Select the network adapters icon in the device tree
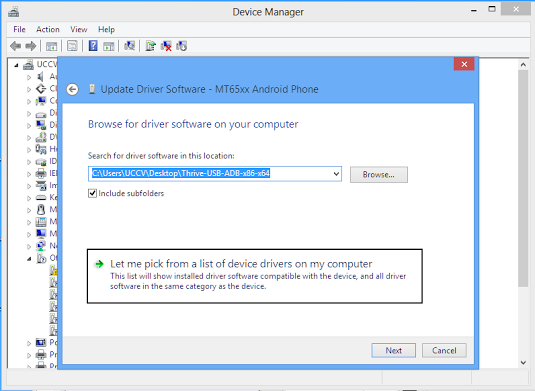 click(x=41, y=246)
